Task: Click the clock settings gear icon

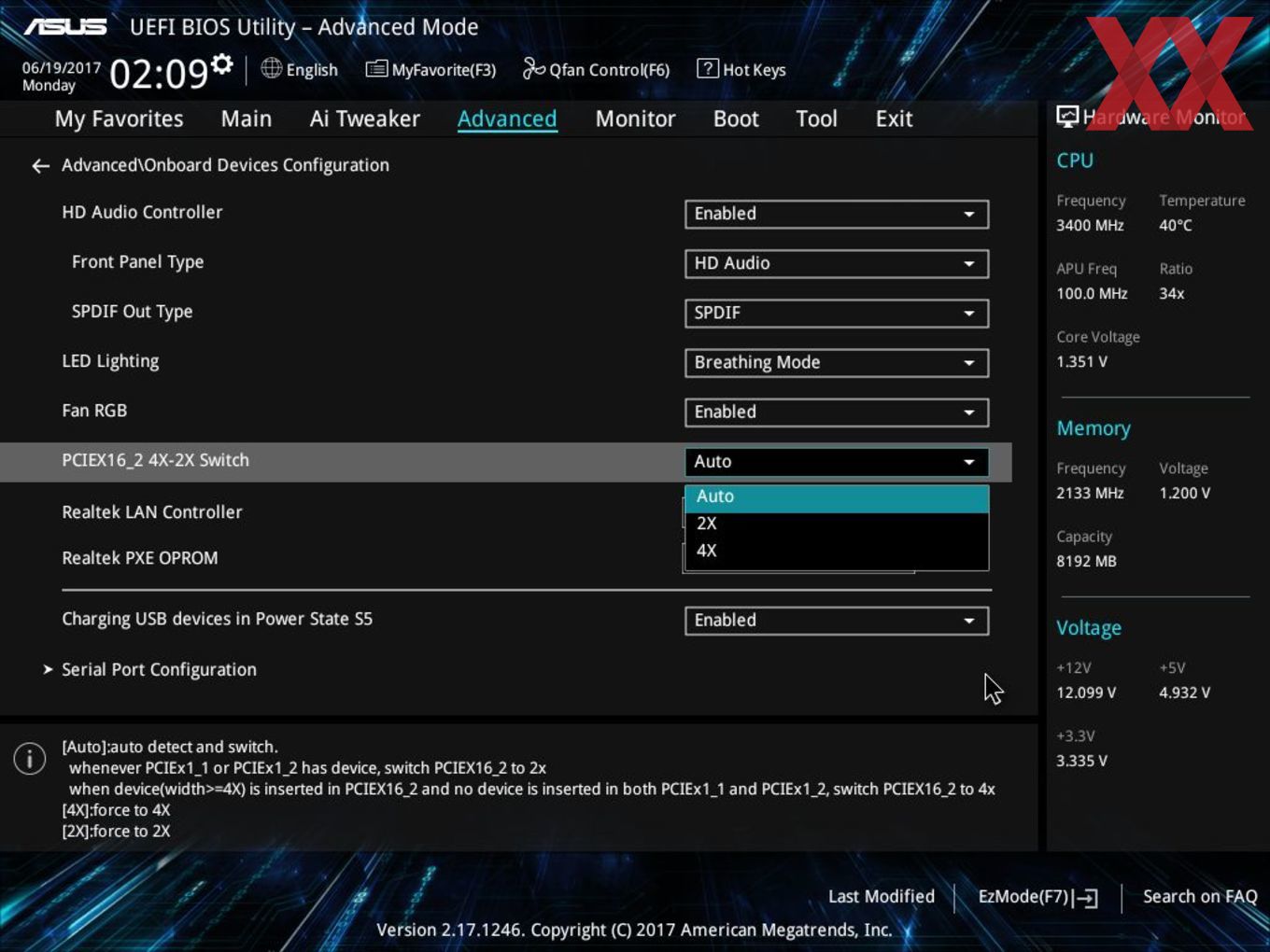Action: click(221, 63)
